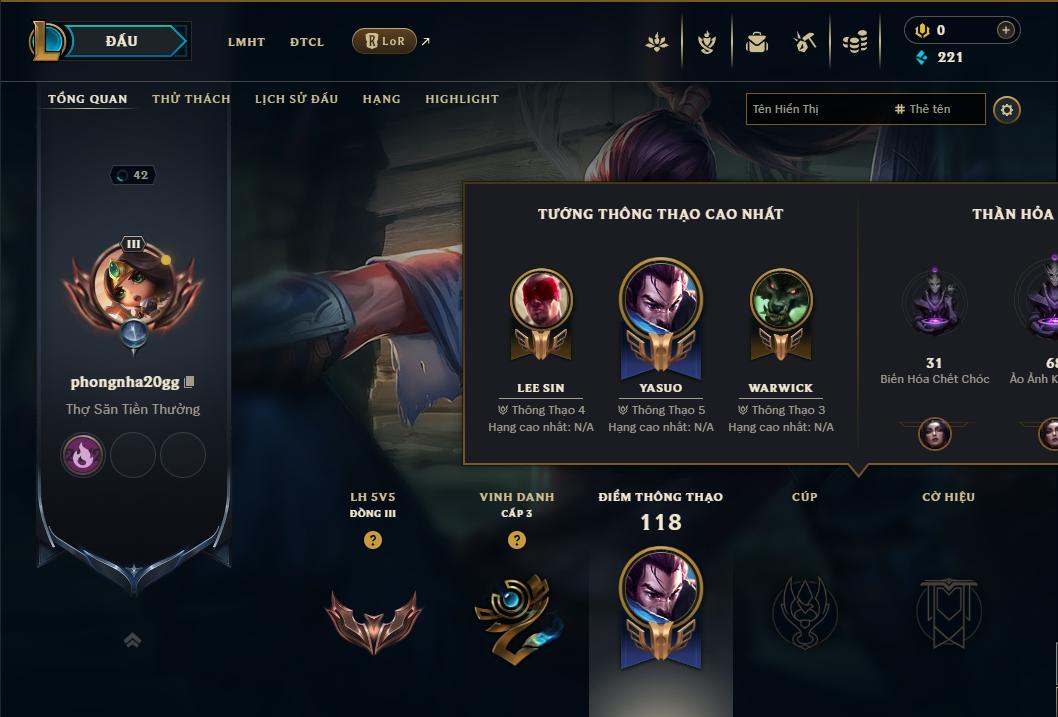The width and height of the screenshot is (1058, 717).
Task: Open LoR external game link
Action: (385, 41)
